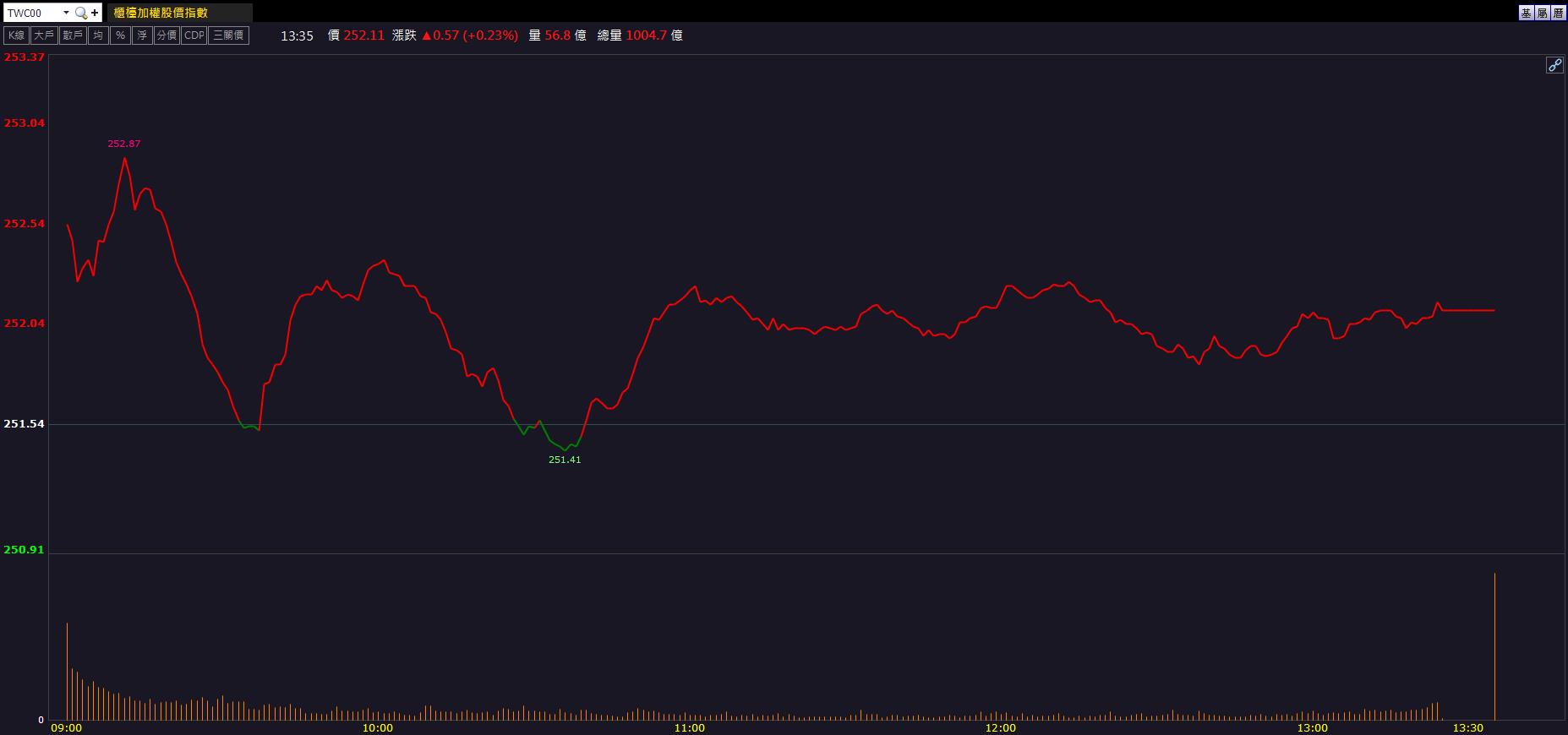Image resolution: width=1568 pixels, height=735 pixels.
Task: Toggle the 浮 floating button
Action: 142,35
